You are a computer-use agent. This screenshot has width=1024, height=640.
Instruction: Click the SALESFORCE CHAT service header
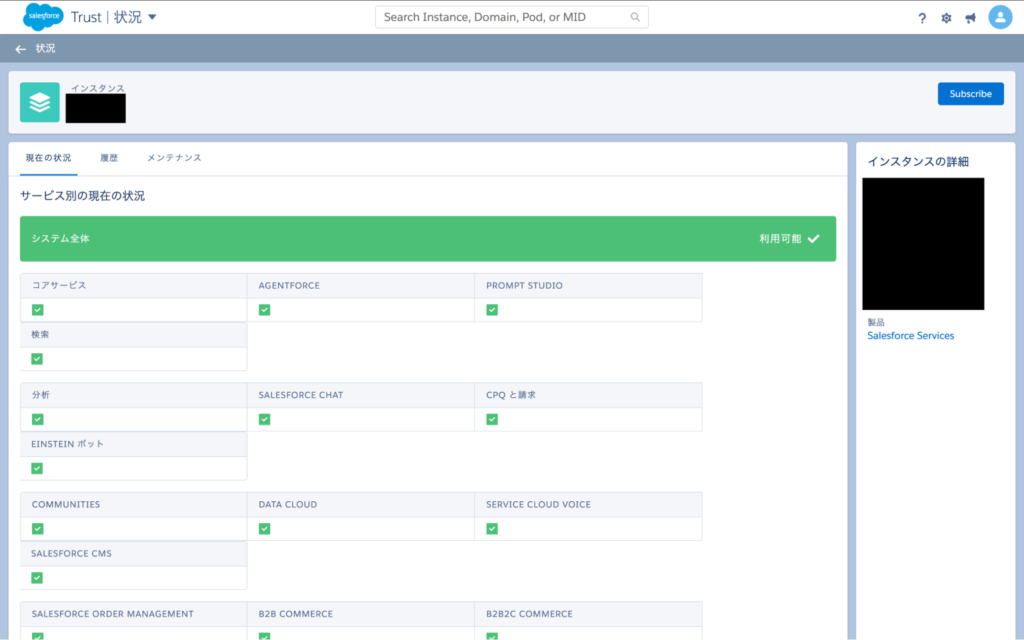(x=361, y=395)
